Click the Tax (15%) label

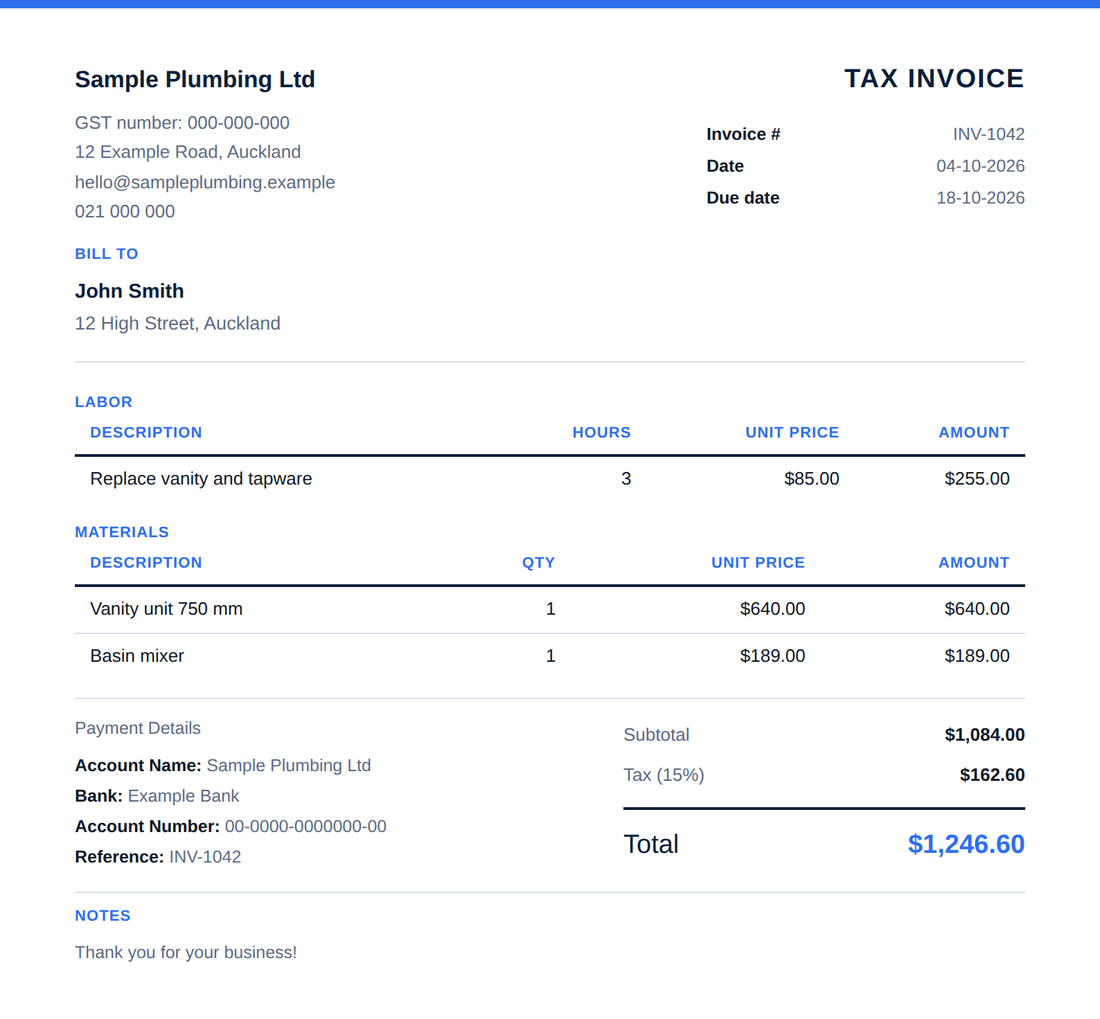point(664,775)
